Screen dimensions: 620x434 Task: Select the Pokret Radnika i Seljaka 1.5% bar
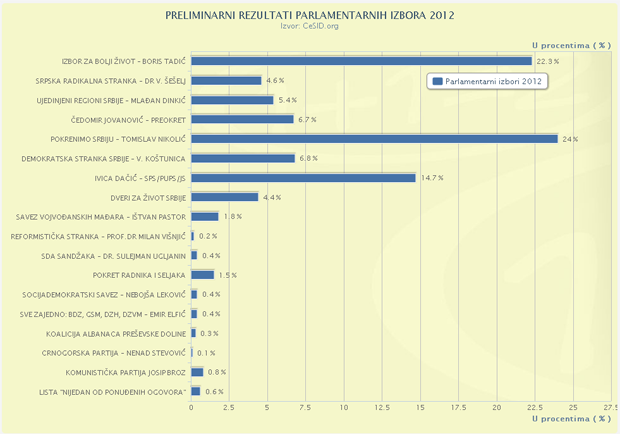(x=202, y=275)
